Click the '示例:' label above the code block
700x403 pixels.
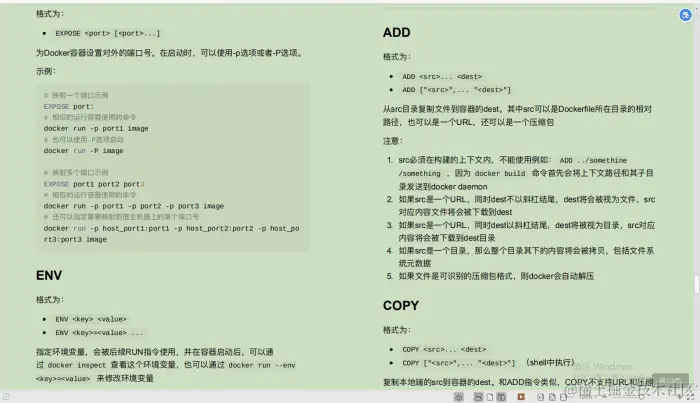point(46,71)
